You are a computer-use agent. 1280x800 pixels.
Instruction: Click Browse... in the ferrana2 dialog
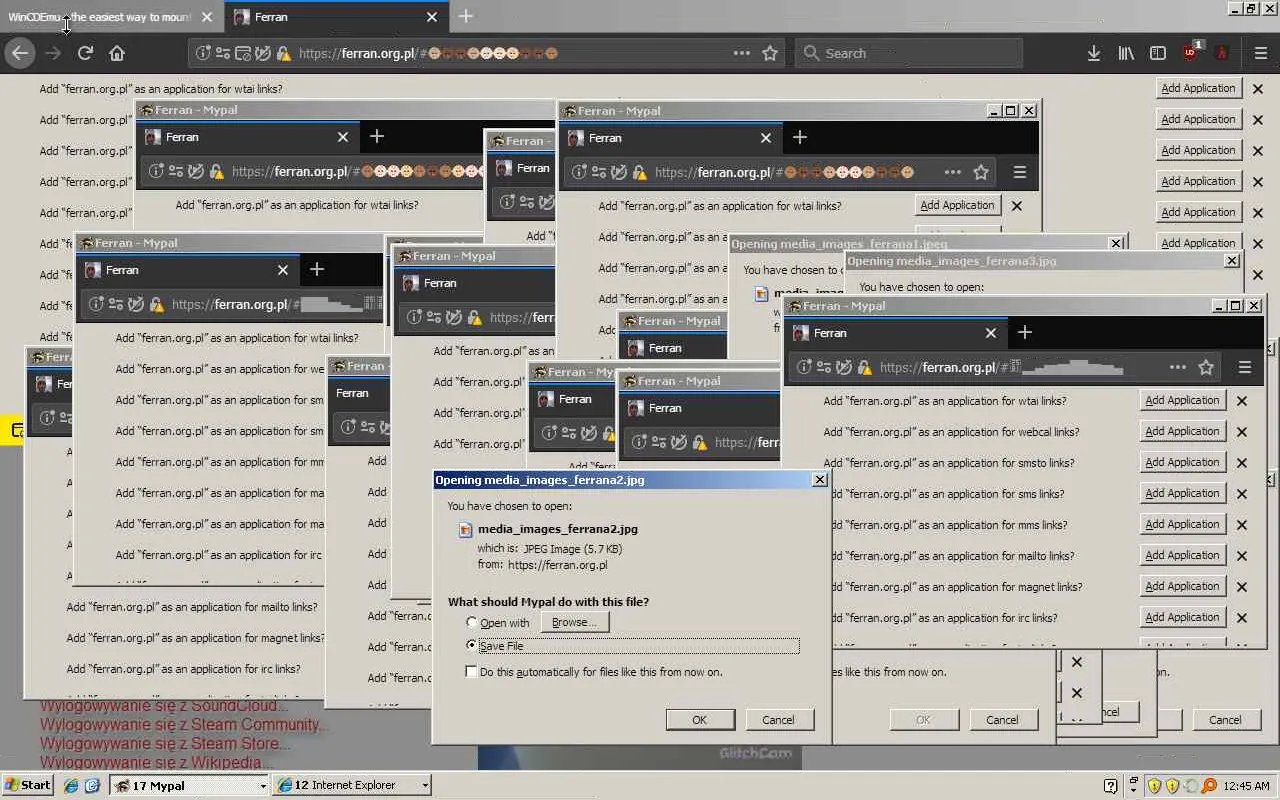tap(574, 622)
